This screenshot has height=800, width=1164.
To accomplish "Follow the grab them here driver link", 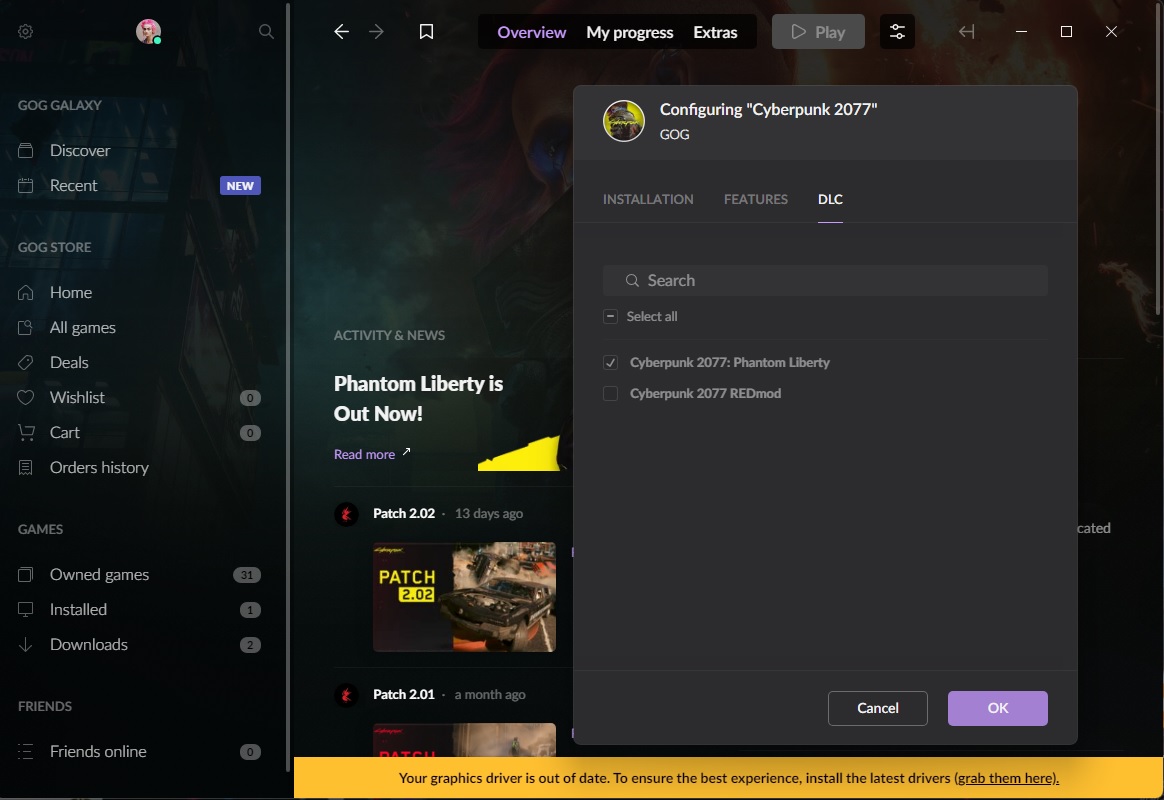I will pos(1006,778).
